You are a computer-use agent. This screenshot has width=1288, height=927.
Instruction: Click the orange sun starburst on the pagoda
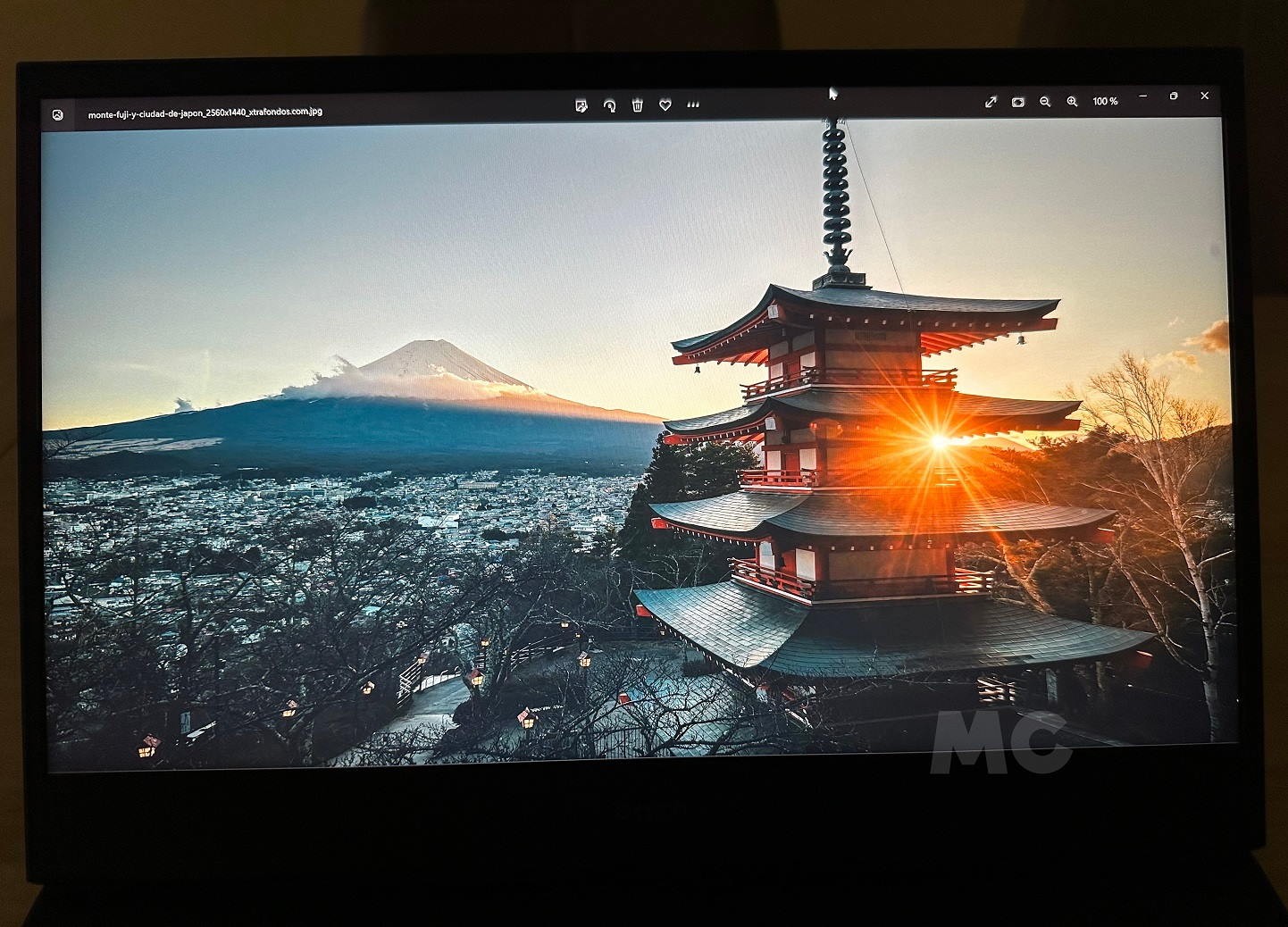click(x=939, y=440)
